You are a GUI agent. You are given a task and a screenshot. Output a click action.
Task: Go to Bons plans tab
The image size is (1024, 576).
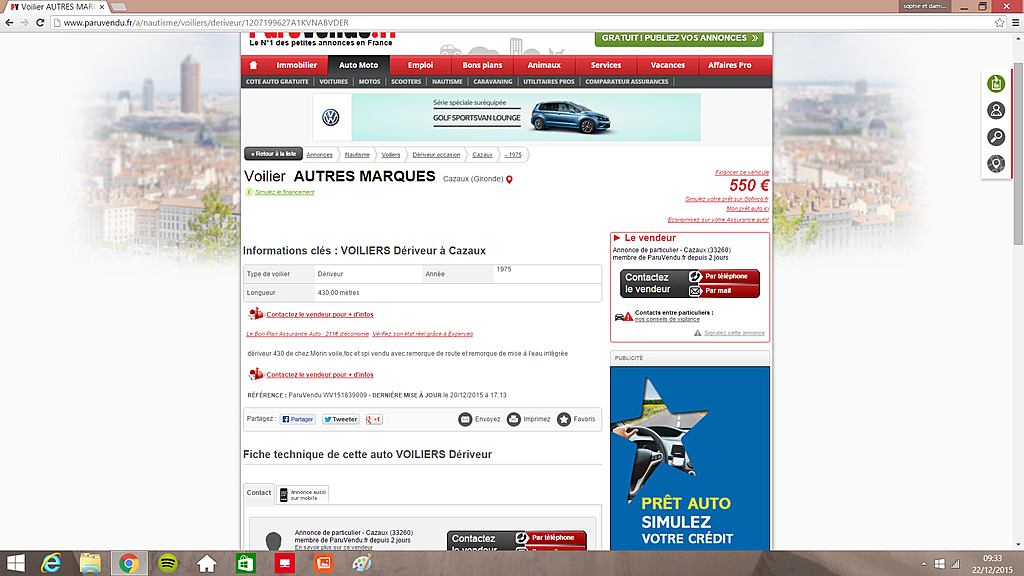pyautogui.click(x=483, y=65)
